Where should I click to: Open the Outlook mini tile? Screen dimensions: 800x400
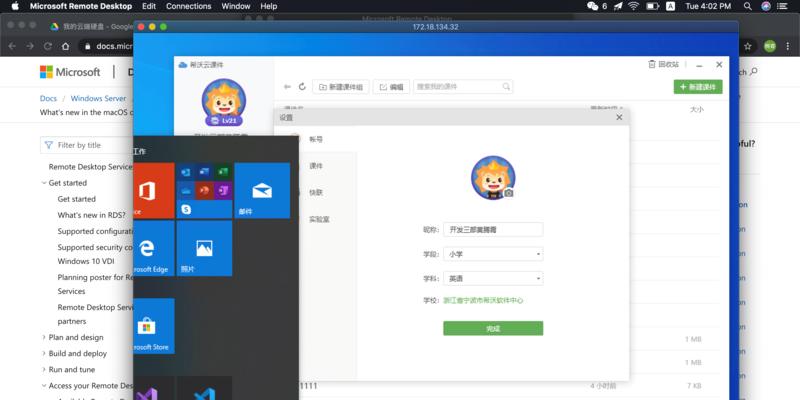(186, 172)
